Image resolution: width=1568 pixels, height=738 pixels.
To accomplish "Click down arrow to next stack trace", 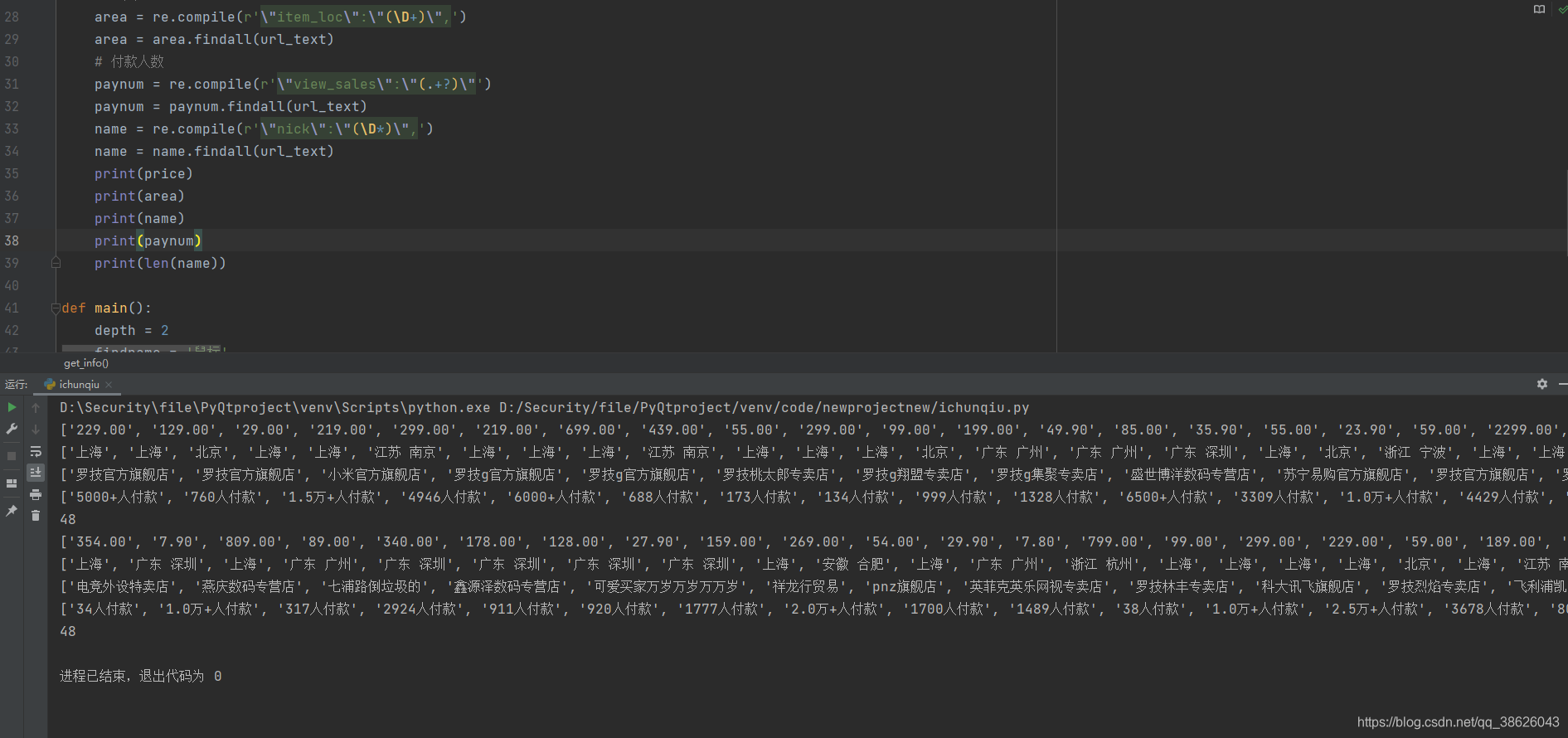I will coord(36,429).
